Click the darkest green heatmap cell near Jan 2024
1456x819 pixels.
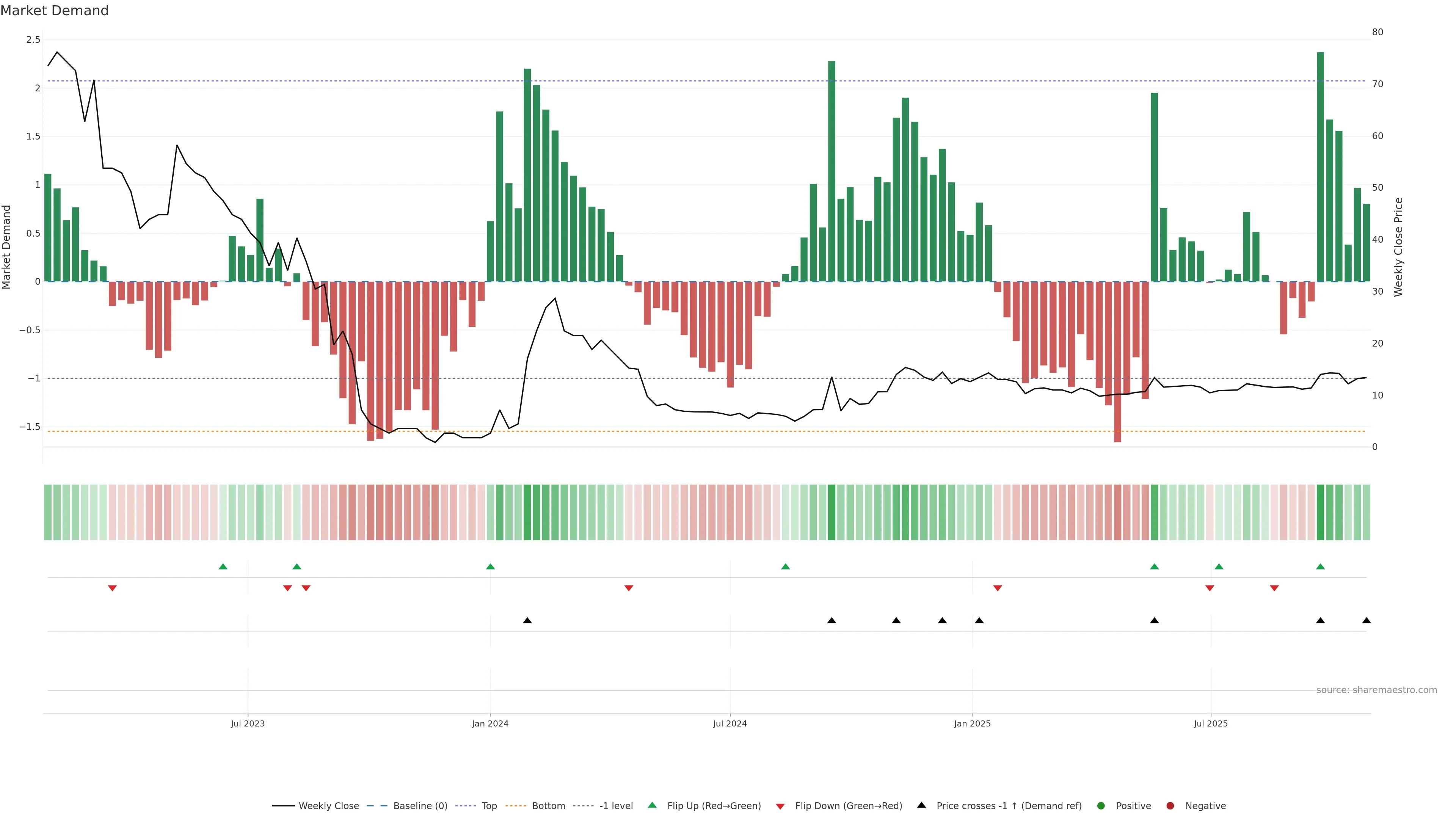(527, 512)
